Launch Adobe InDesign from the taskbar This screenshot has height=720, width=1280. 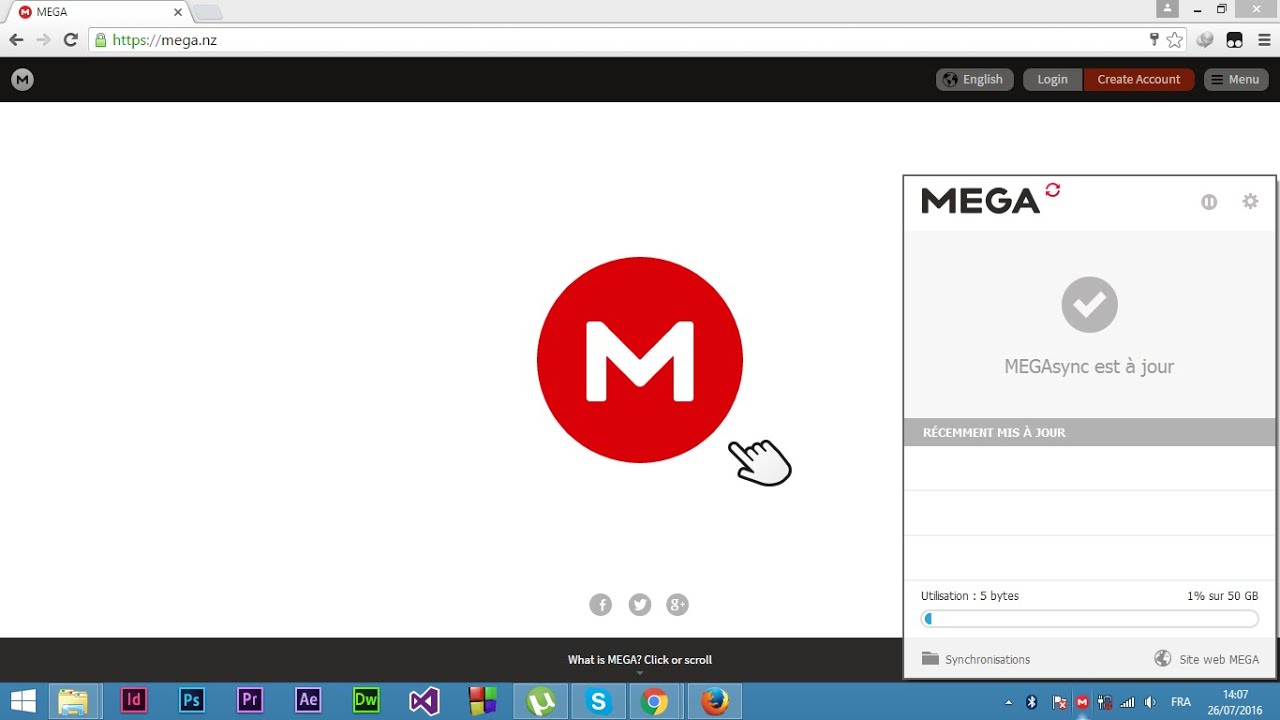coord(133,701)
